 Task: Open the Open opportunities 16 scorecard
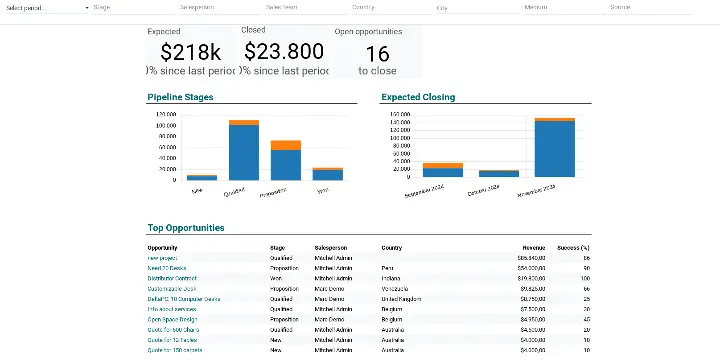click(x=377, y=51)
